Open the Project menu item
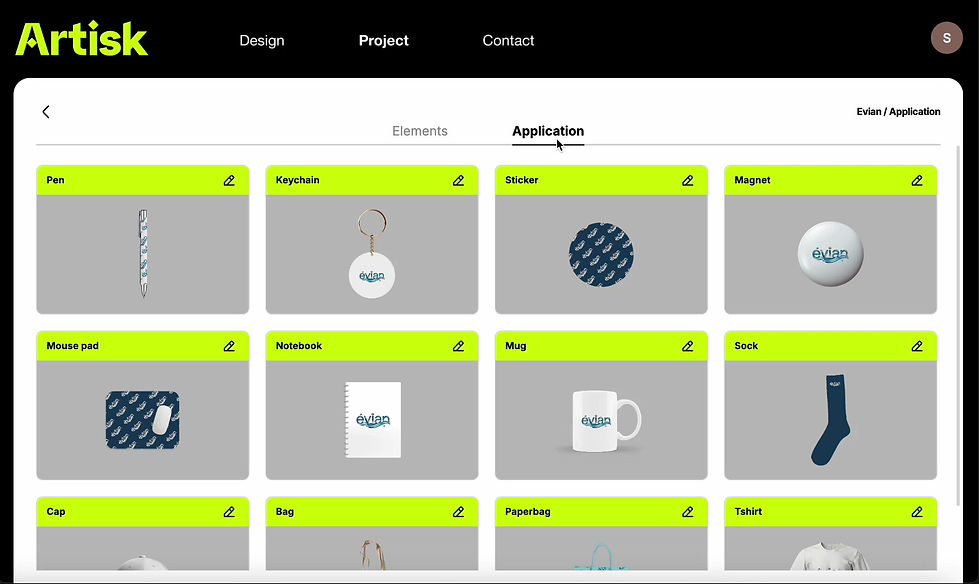This screenshot has height=584, width=979. [x=383, y=41]
